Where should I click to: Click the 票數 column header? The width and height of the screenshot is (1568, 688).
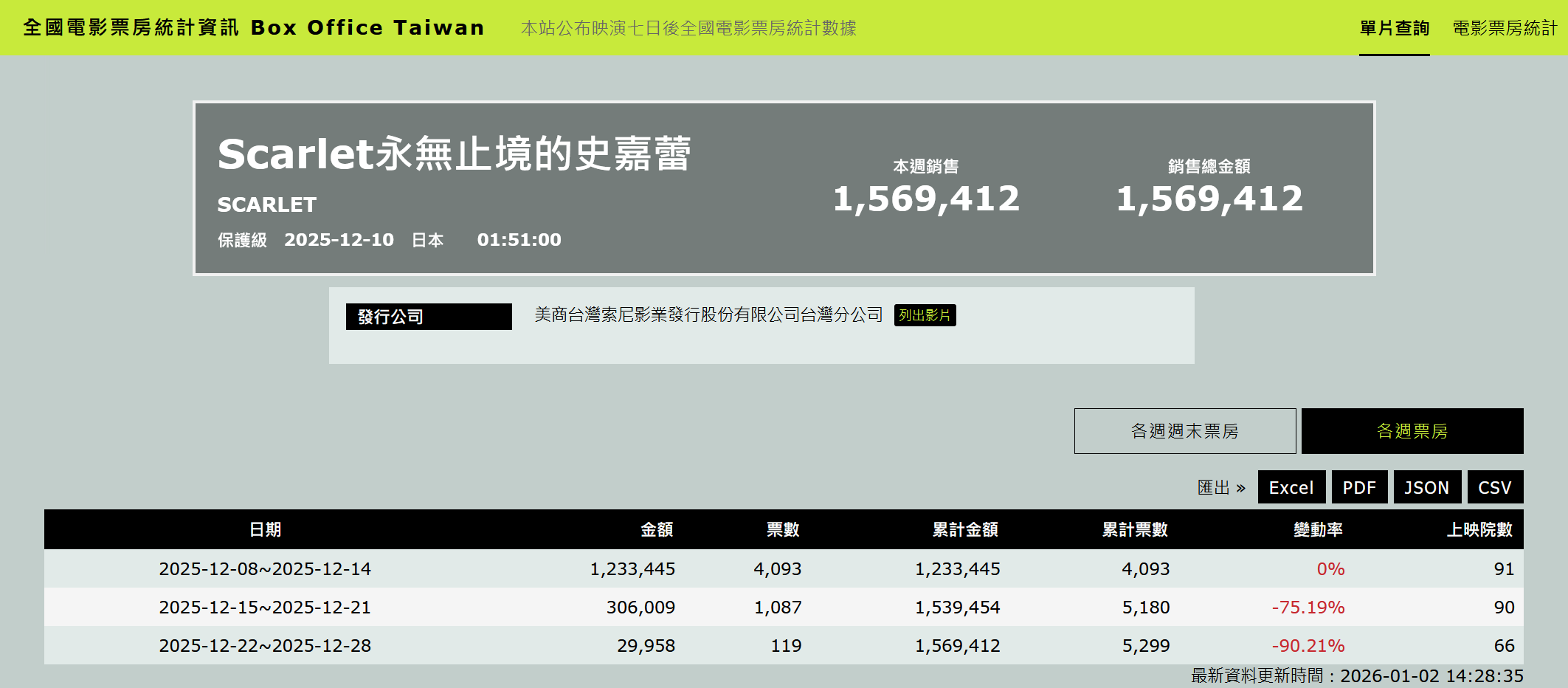pos(782,529)
